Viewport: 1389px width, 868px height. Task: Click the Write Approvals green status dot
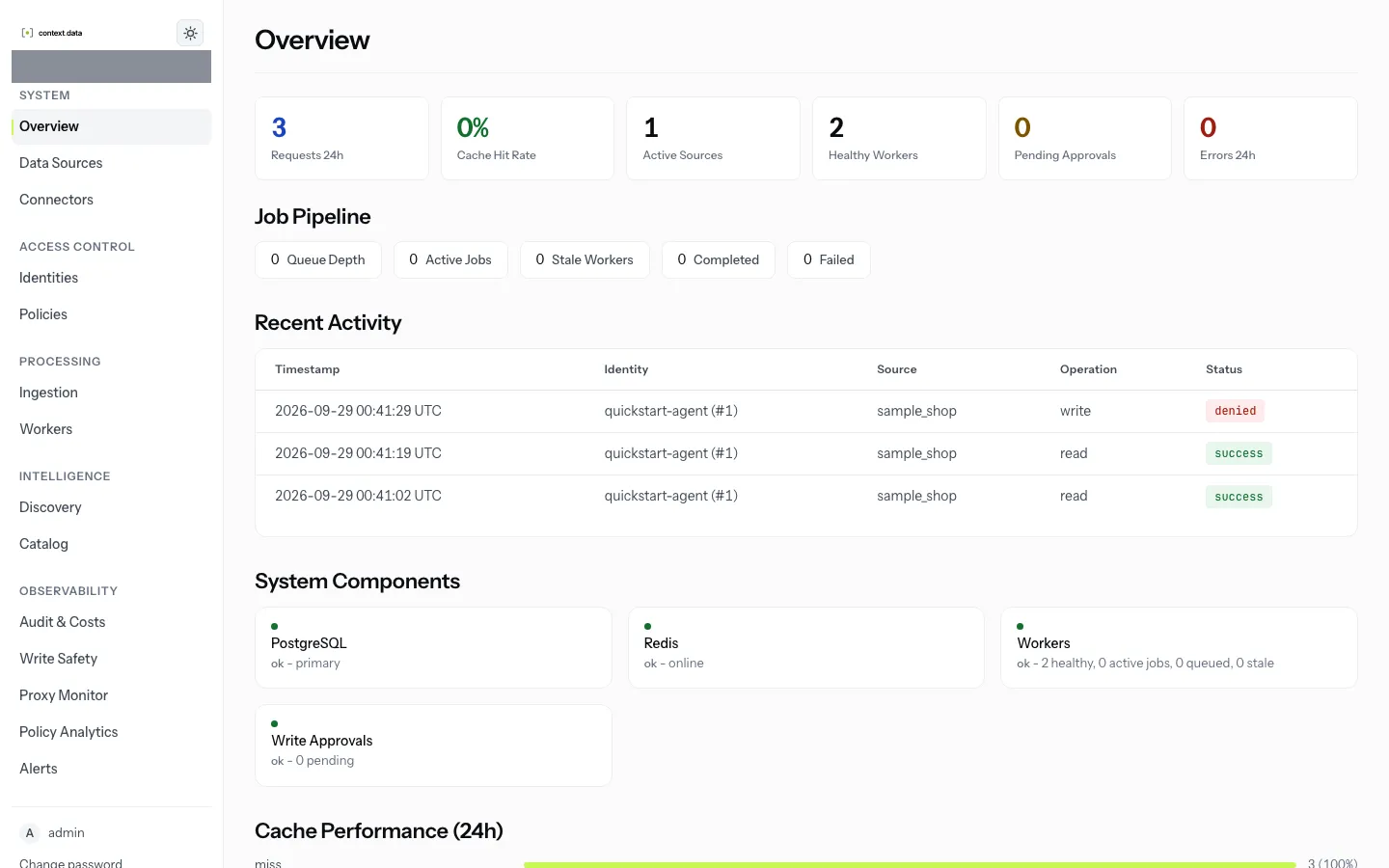275,723
